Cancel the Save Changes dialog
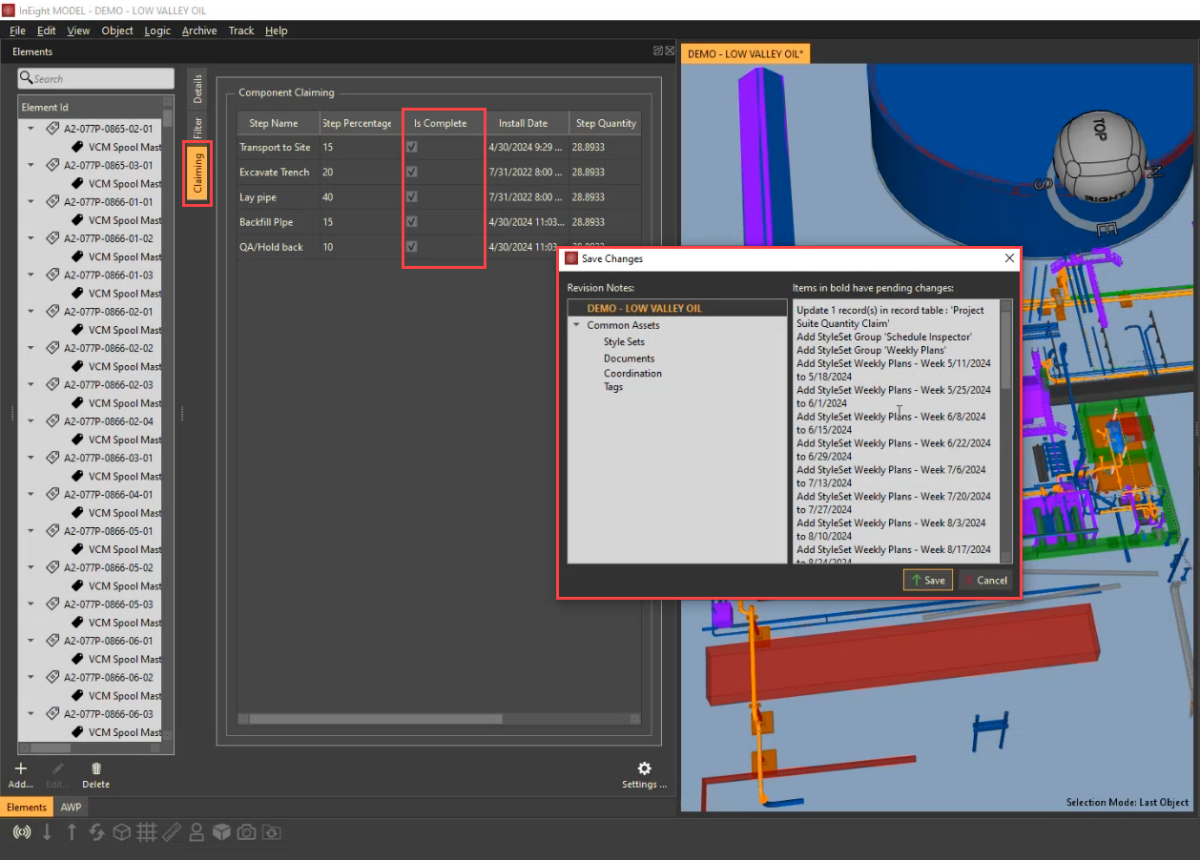This screenshot has width=1200, height=860. (x=985, y=580)
